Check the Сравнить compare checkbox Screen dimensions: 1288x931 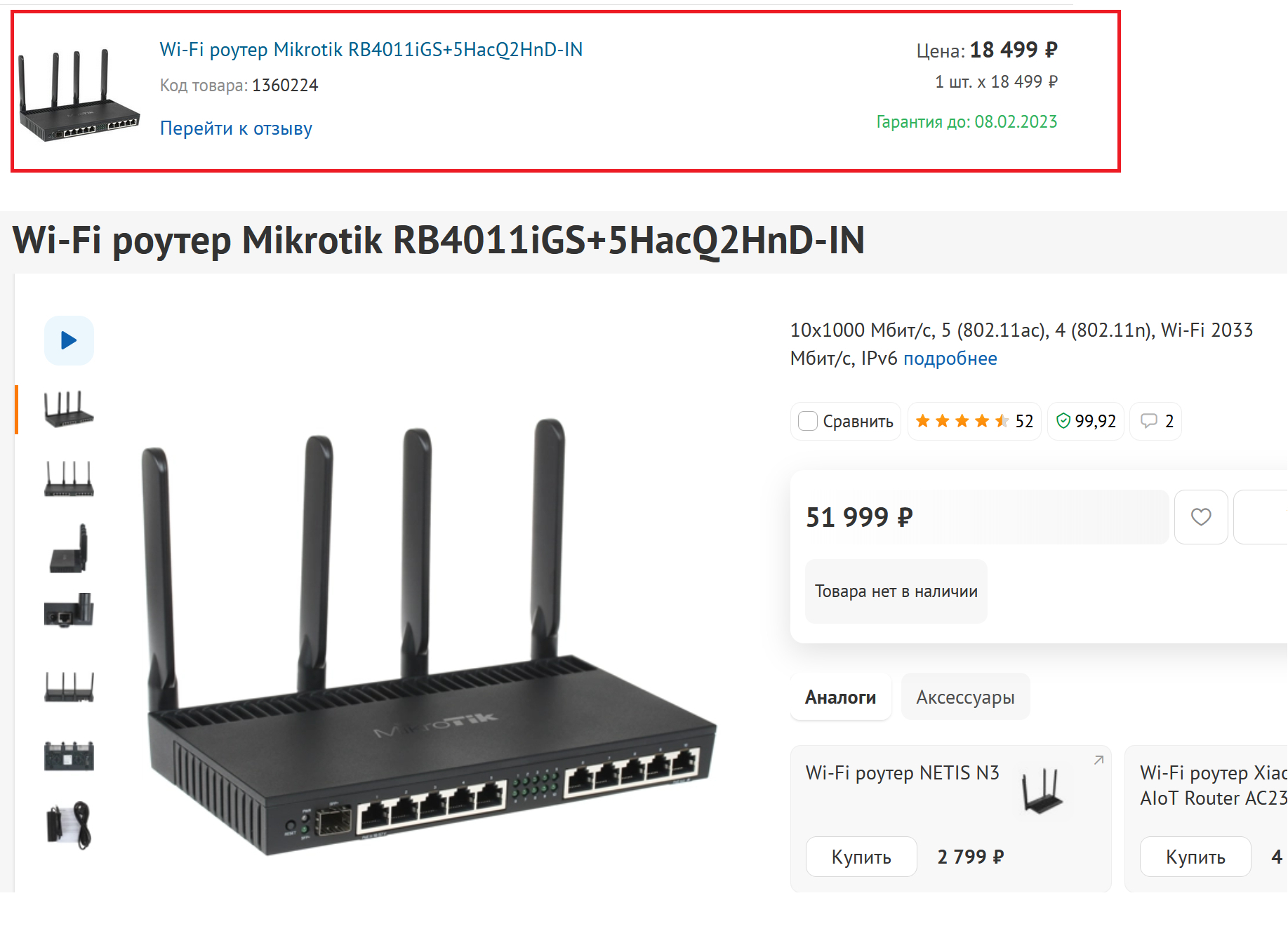point(808,421)
